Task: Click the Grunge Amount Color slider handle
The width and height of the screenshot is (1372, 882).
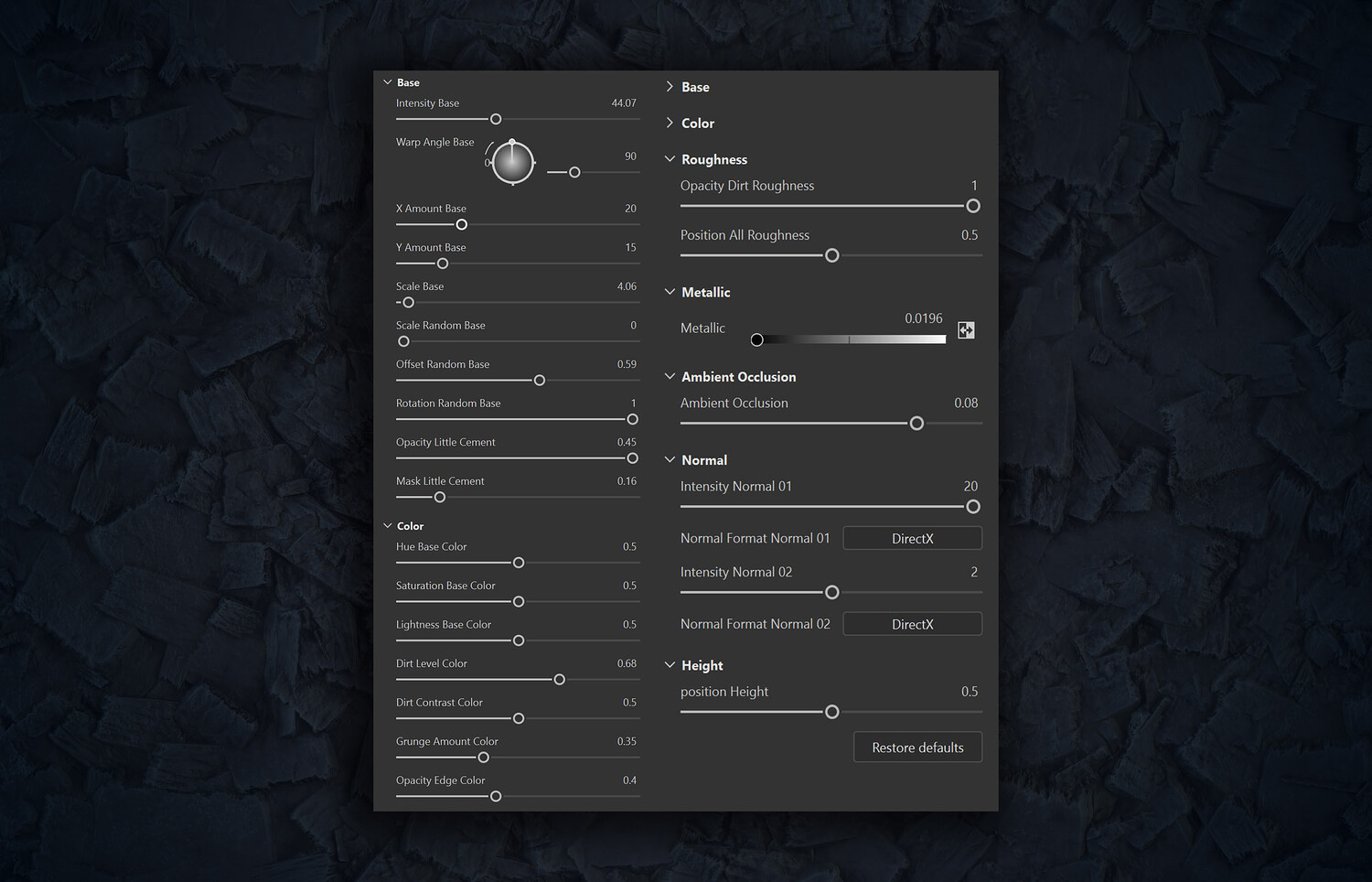Action: click(484, 758)
